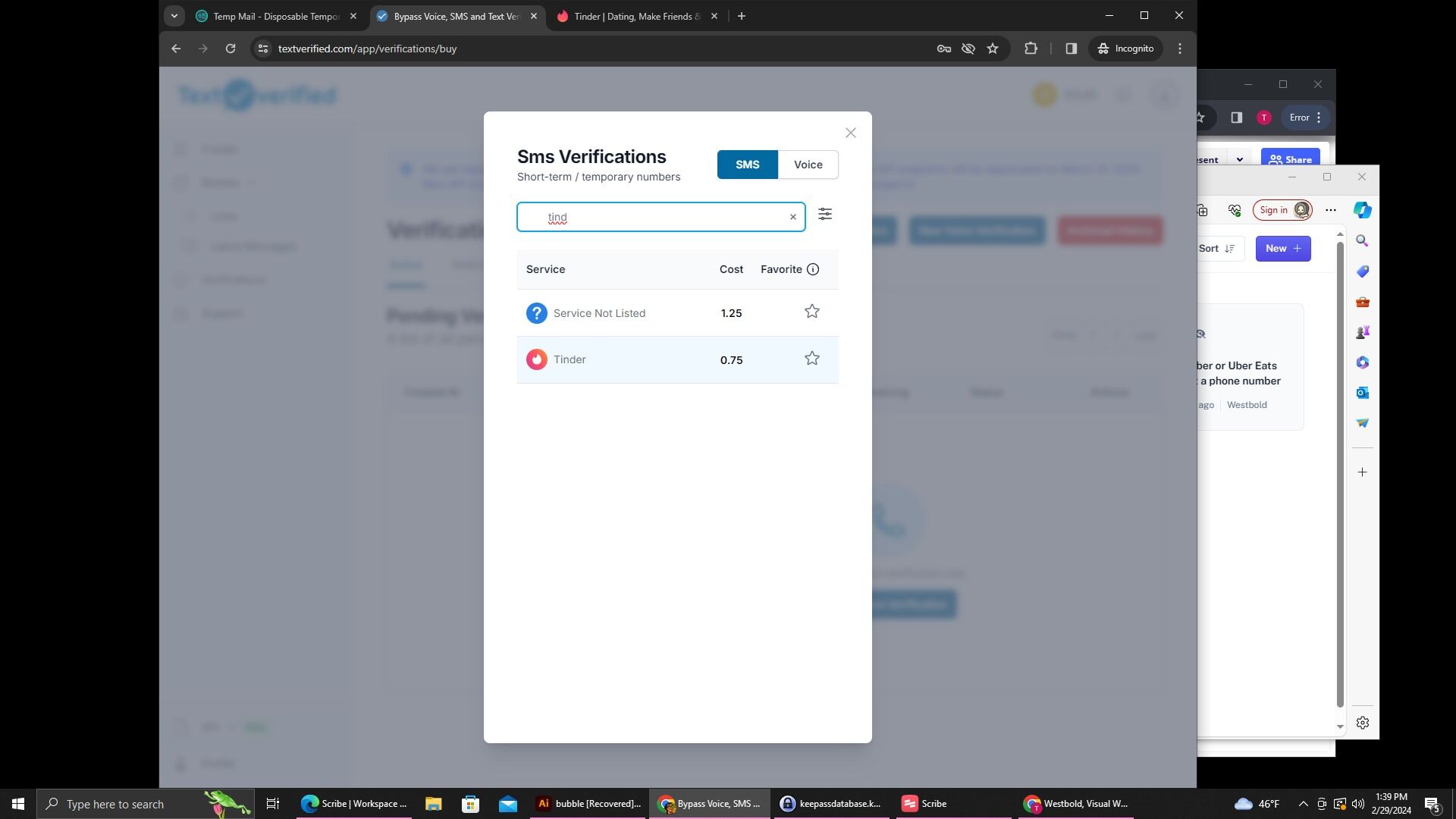Click the Share button in the background window
Viewport: 1456px width, 819px height.
click(x=1290, y=159)
